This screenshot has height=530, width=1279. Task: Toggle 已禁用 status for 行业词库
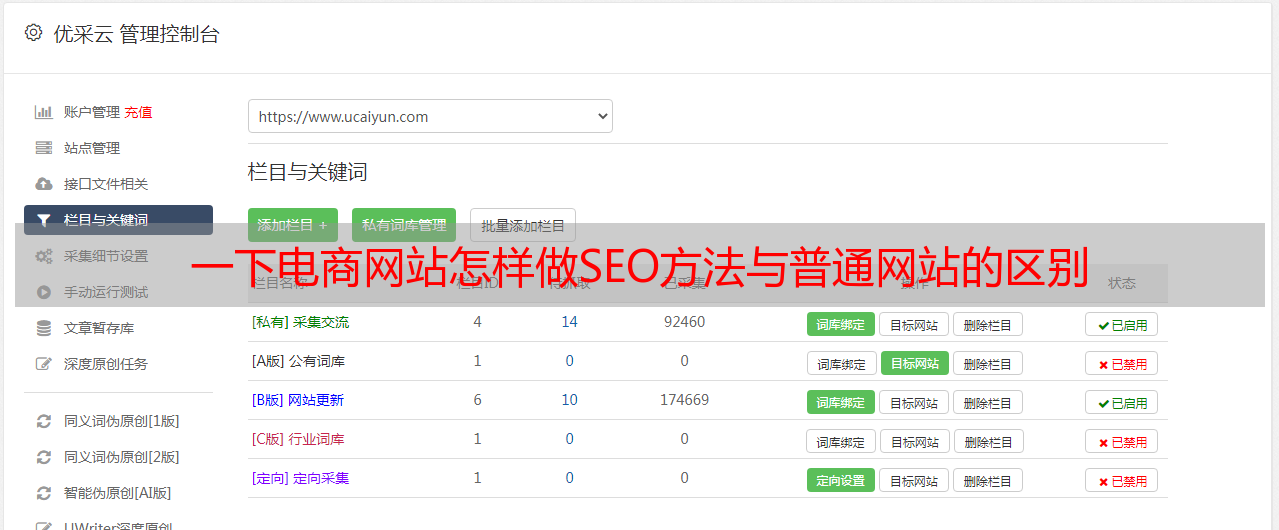(1121, 441)
